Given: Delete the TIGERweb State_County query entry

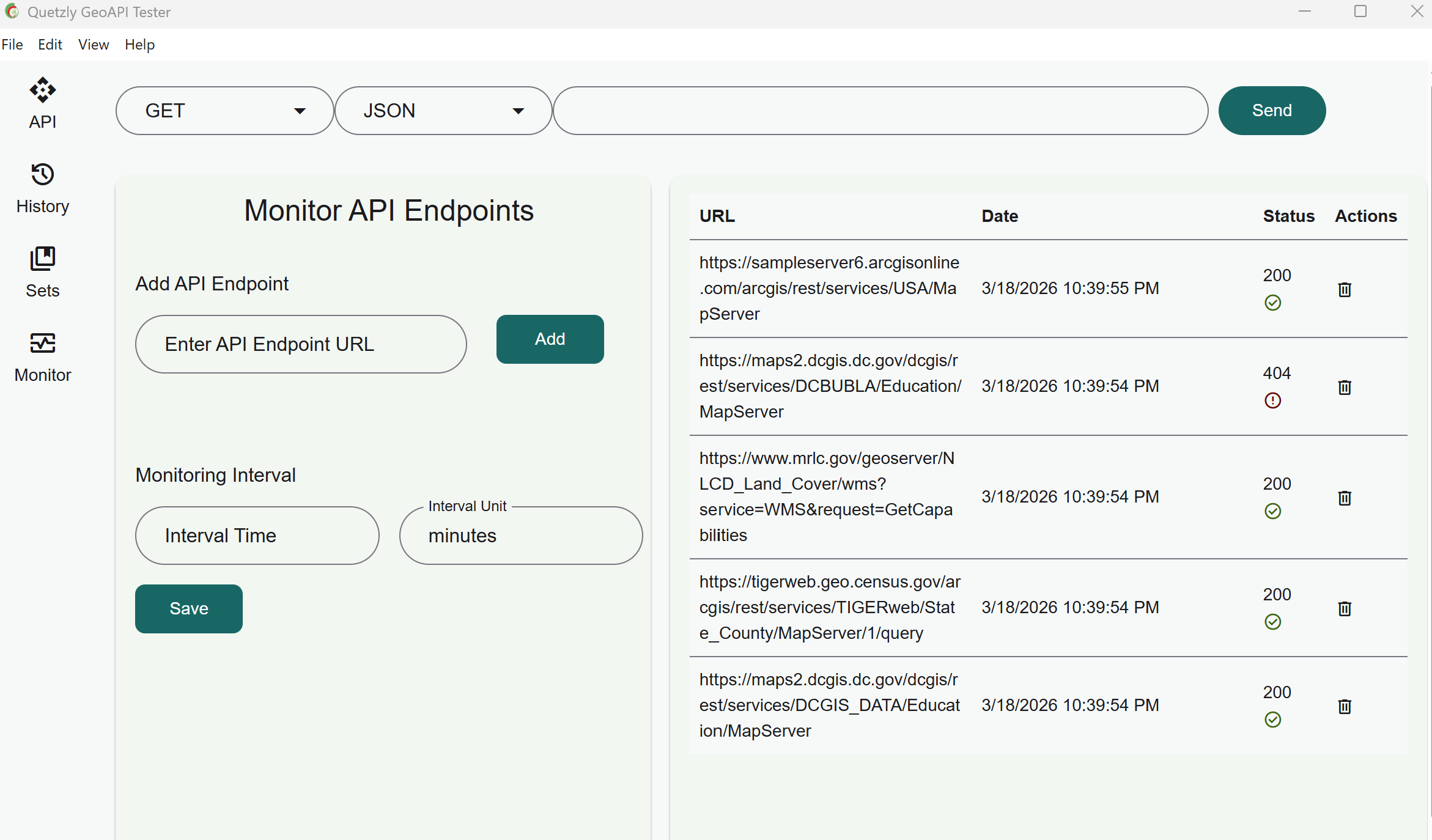Looking at the screenshot, I should click(x=1344, y=608).
